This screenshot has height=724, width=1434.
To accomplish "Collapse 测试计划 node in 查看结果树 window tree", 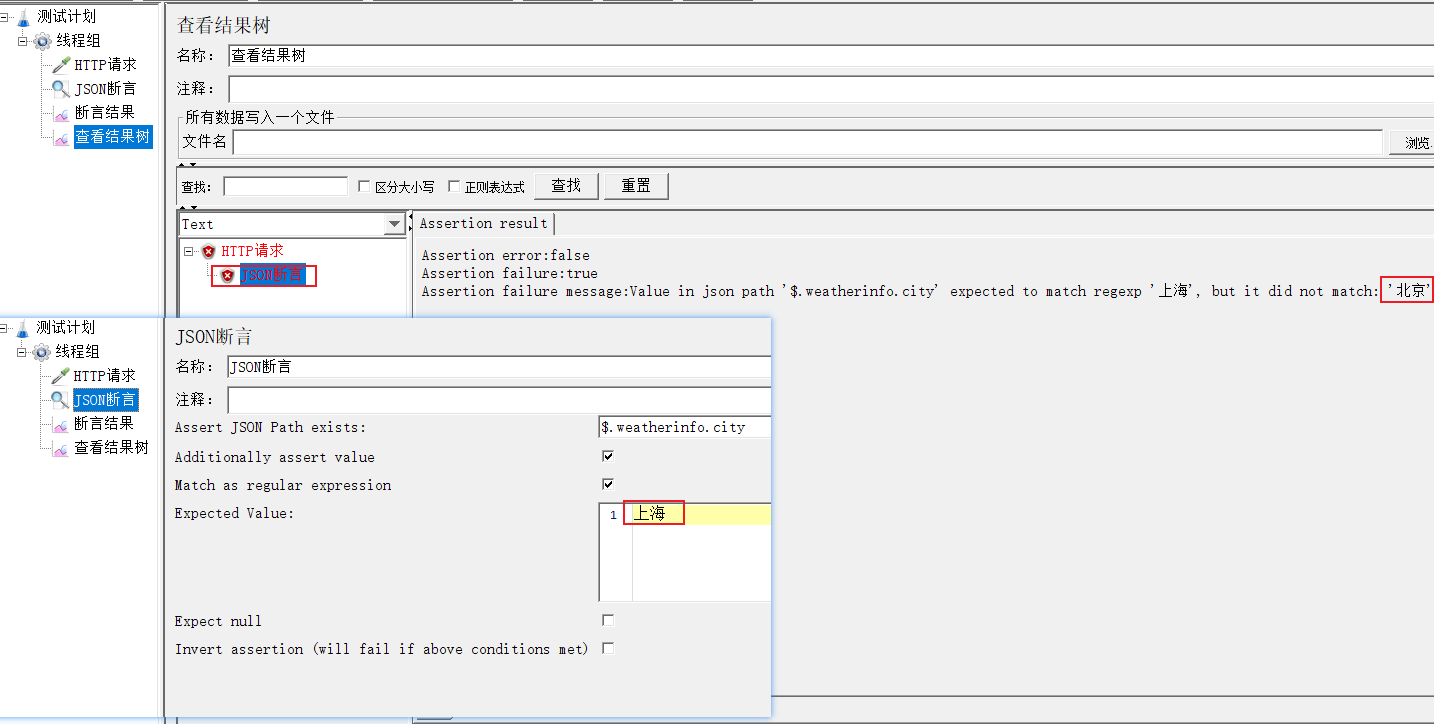I will click(6, 17).
